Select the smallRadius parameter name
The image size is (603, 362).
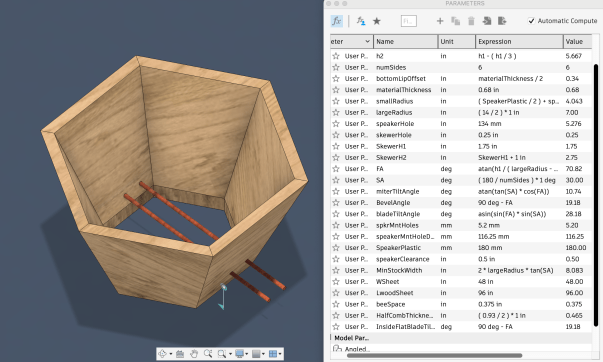coord(395,101)
